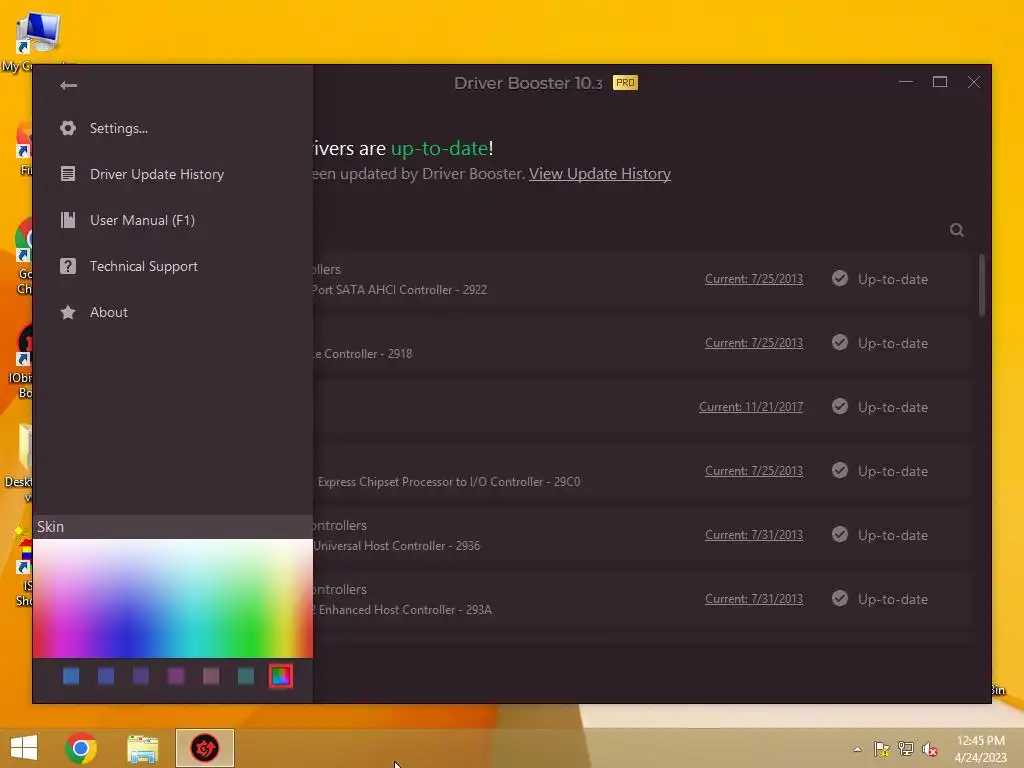This screenshot has height=768, width=1024.
Task: Click the Driver Update History list icon
Action: point(68,174)
